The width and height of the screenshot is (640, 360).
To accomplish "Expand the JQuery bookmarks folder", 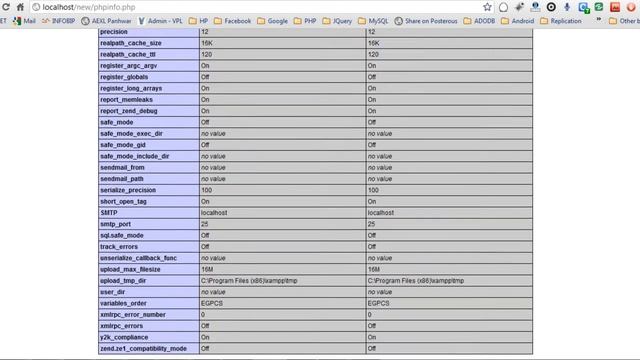I will pos(337,21).
